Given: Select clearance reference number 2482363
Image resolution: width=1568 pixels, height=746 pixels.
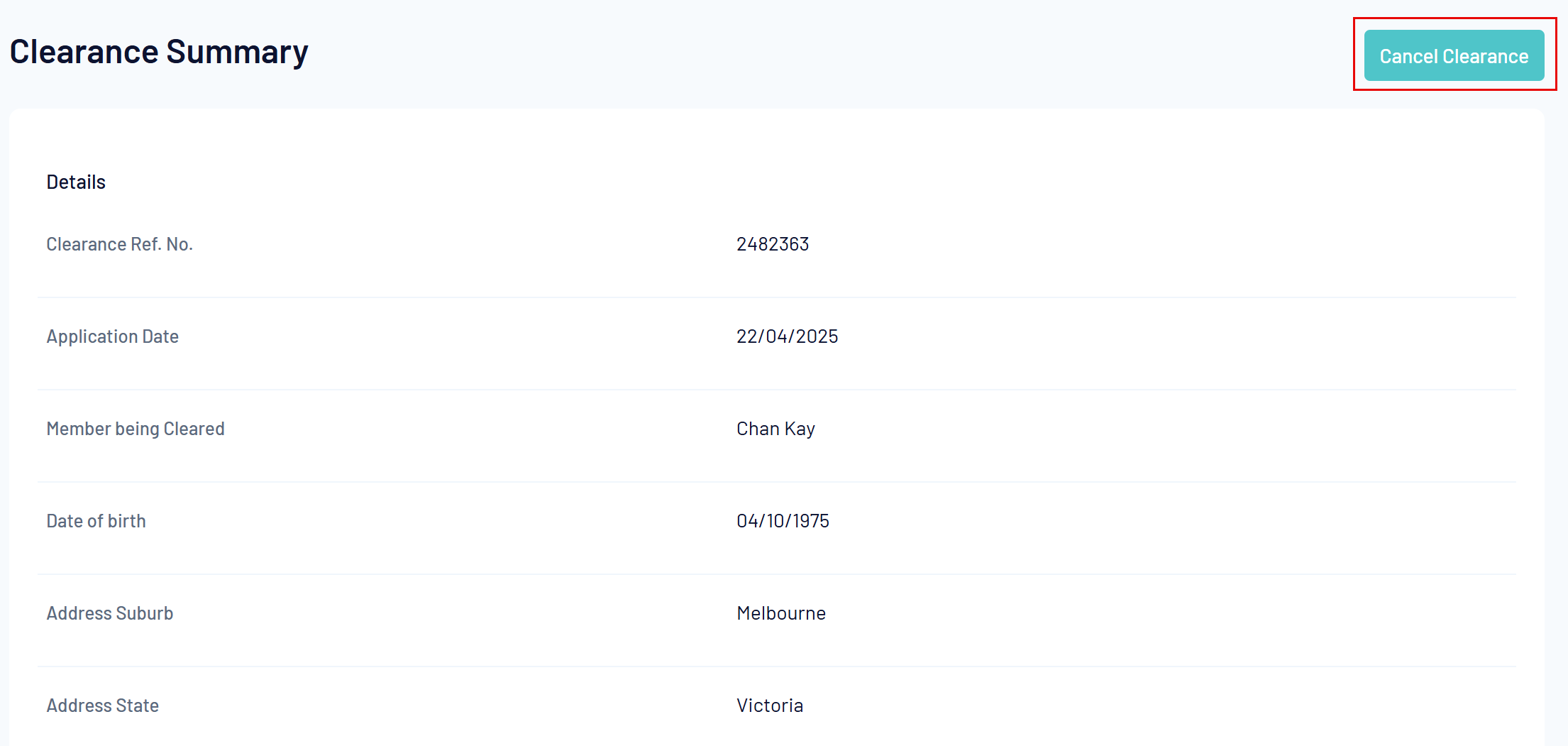Looking at the screenshot, I should 773,244.
